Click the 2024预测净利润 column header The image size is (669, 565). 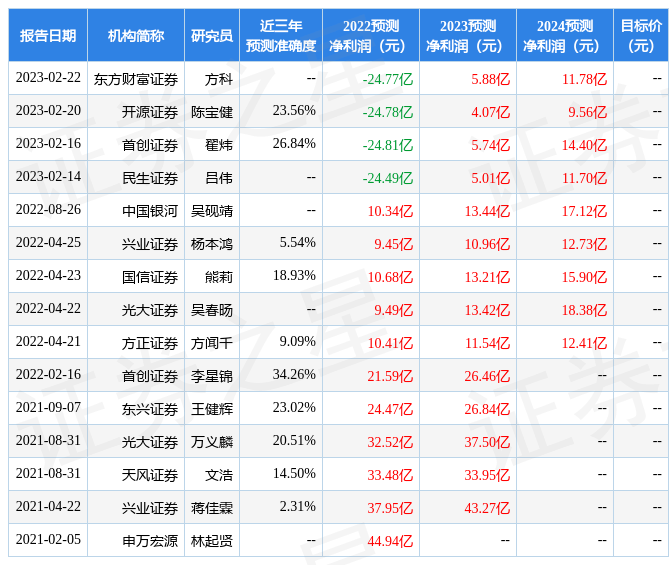(564, 36)
